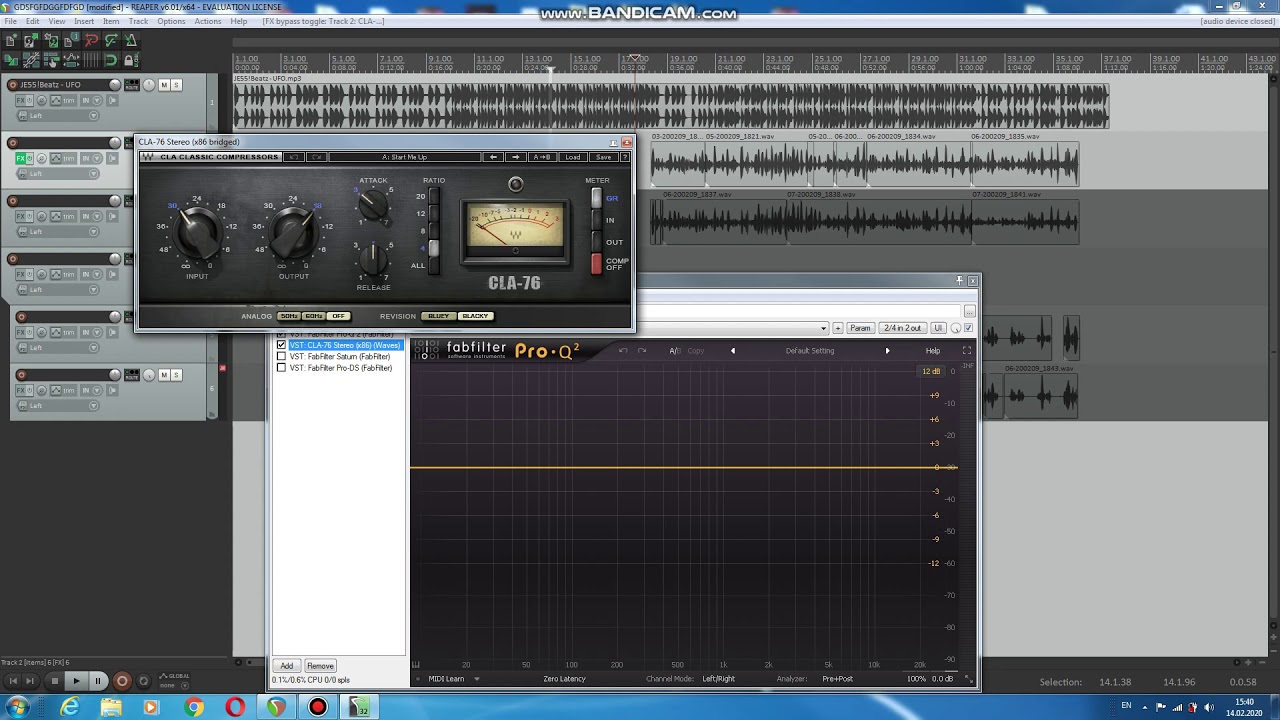Open the Insert menu
The image size is (1280, 720).
[84, 21]
